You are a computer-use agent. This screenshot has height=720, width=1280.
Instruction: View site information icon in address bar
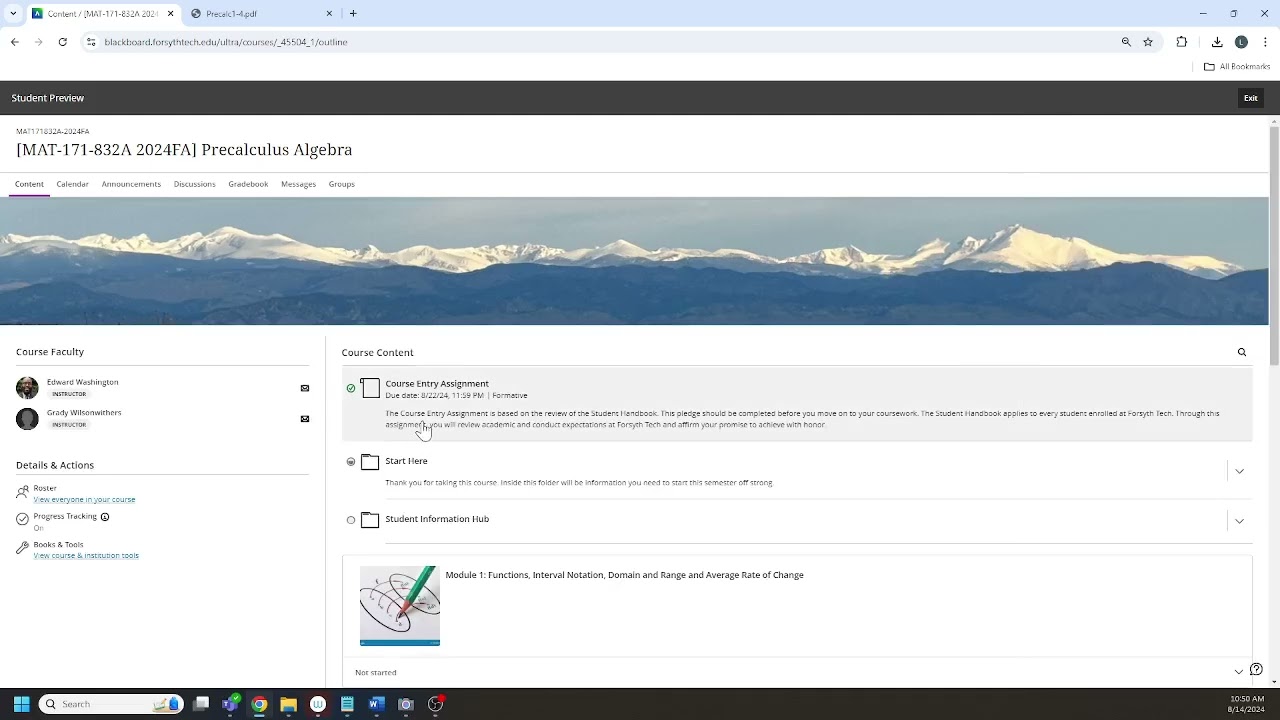(91, 42)
